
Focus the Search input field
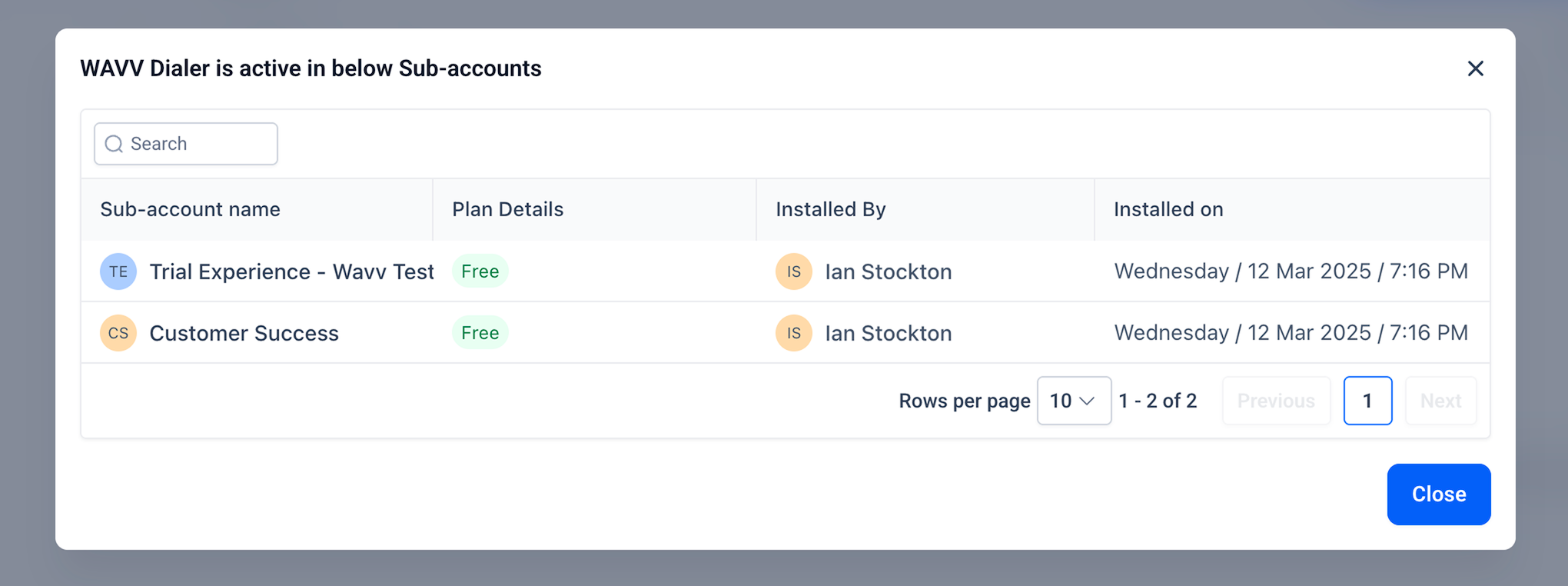point(186,144)
